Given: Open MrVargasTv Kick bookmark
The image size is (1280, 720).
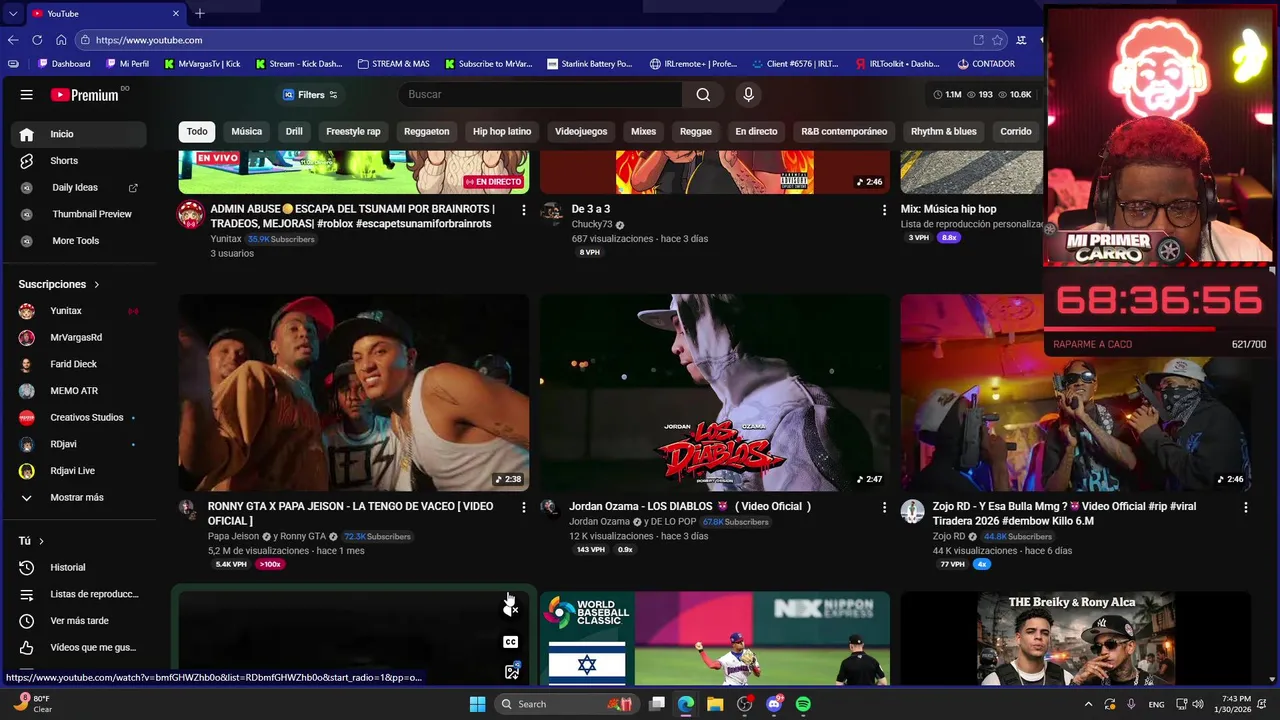Looking at the screenshot, I should click(x=201, y=63).
